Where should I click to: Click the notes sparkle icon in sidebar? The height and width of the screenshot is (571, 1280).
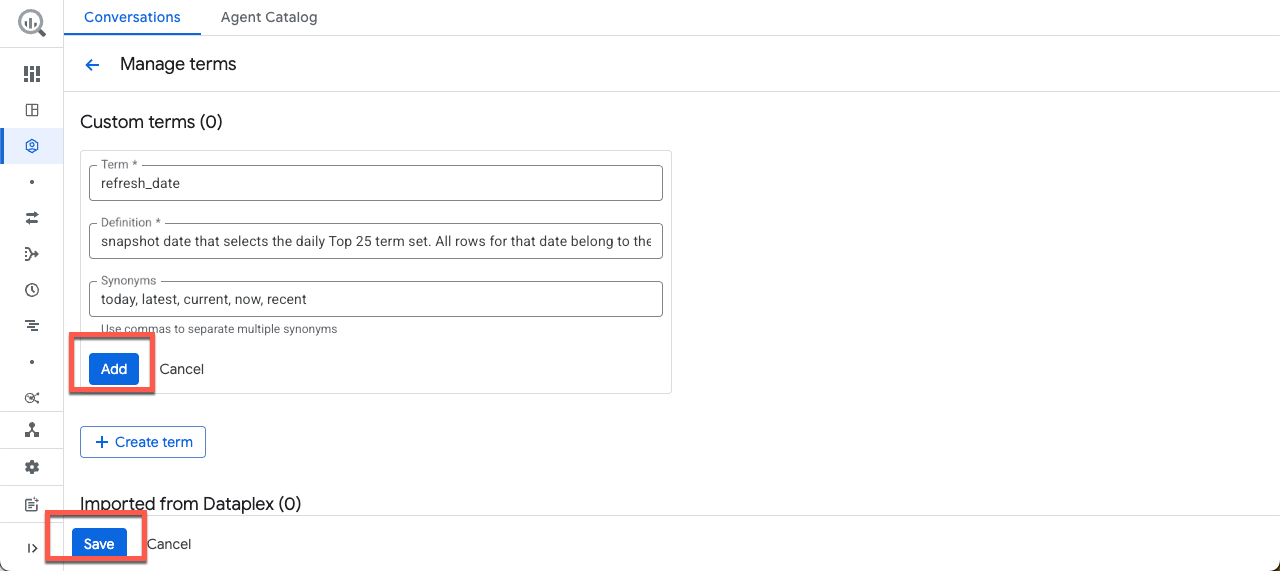tap(32, 504)
